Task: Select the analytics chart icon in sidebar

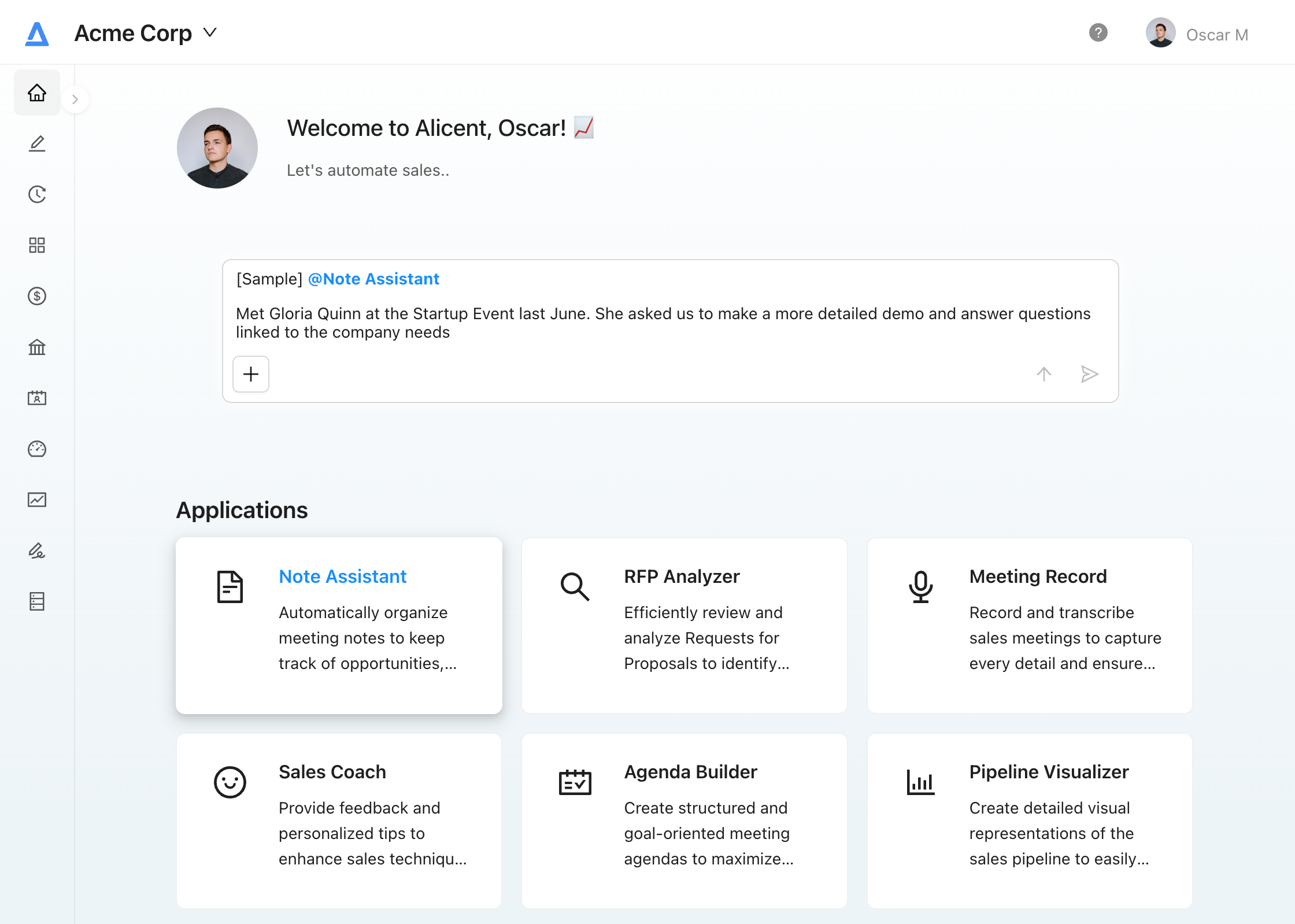Action: (36, 500)
